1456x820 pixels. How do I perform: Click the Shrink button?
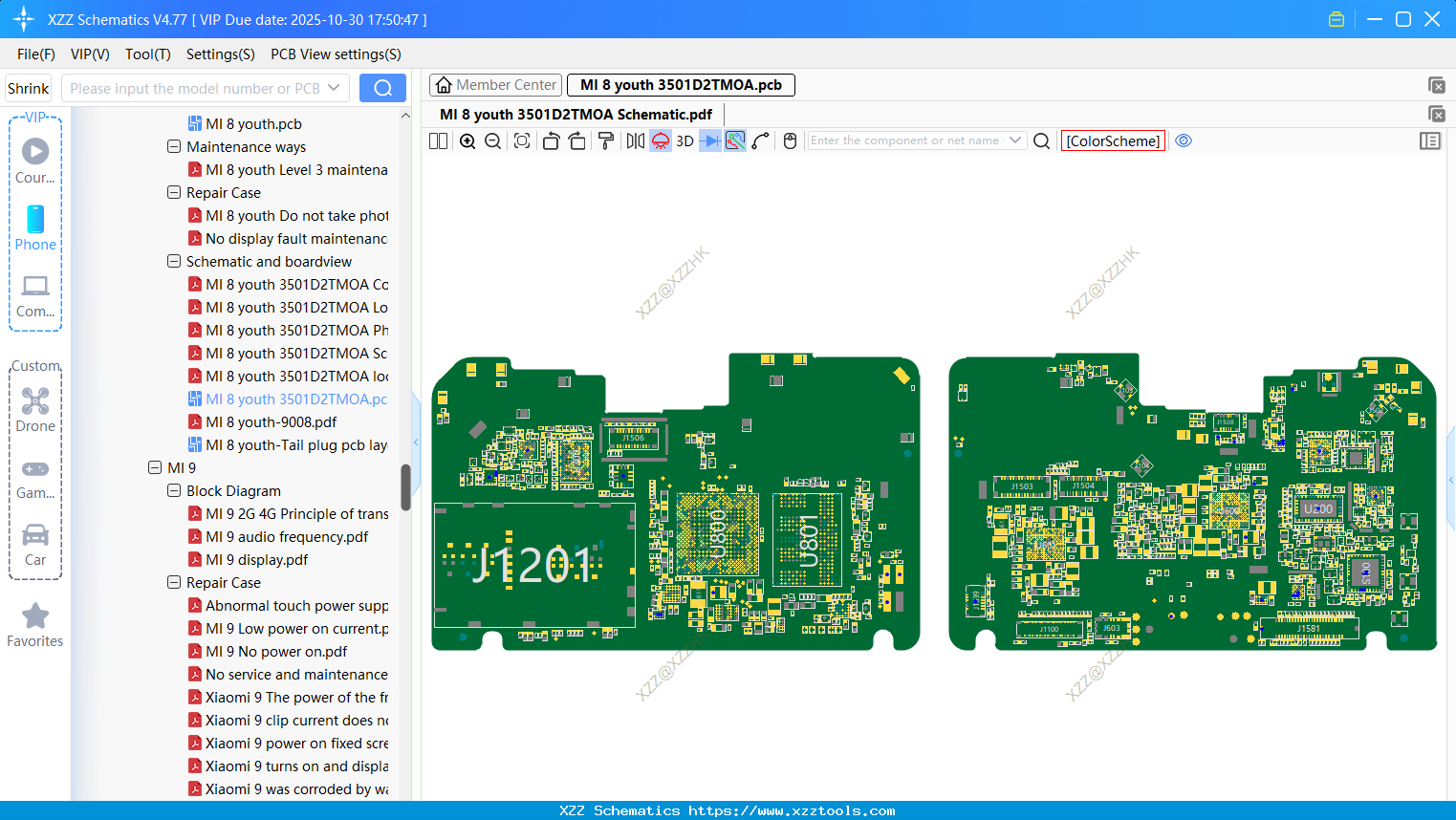click(29, 88)
